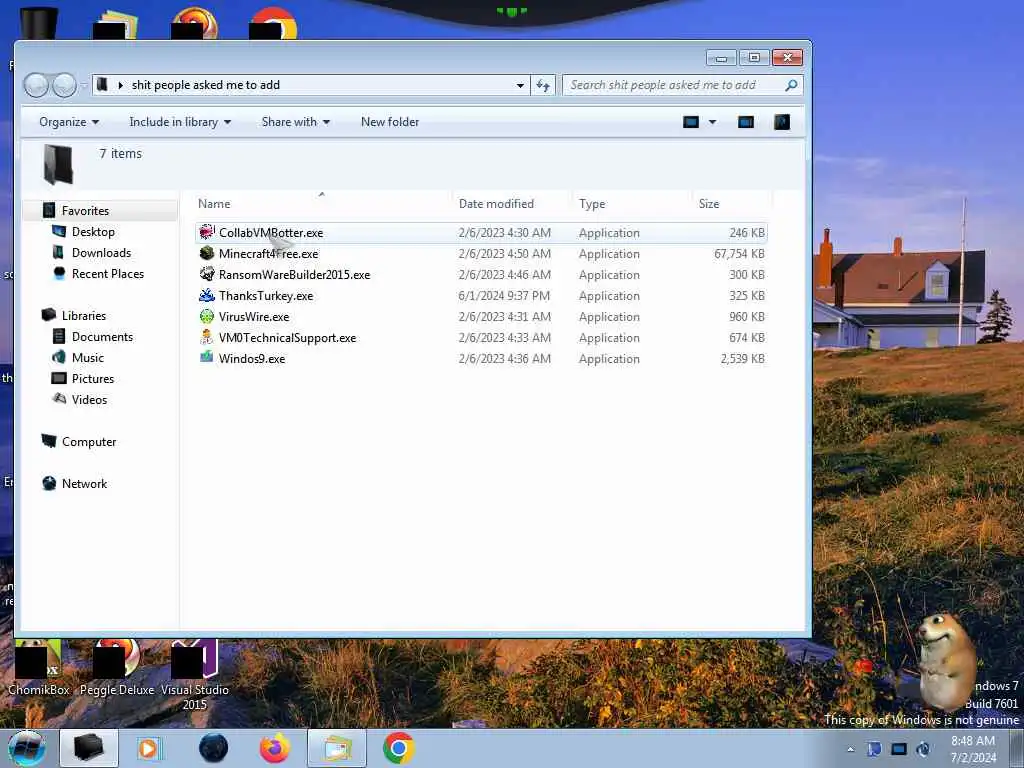Select the VirusWire.exe file icon
Image resolution: width=1024 pixels, height=768 pixels.
(x=206, y=316)
